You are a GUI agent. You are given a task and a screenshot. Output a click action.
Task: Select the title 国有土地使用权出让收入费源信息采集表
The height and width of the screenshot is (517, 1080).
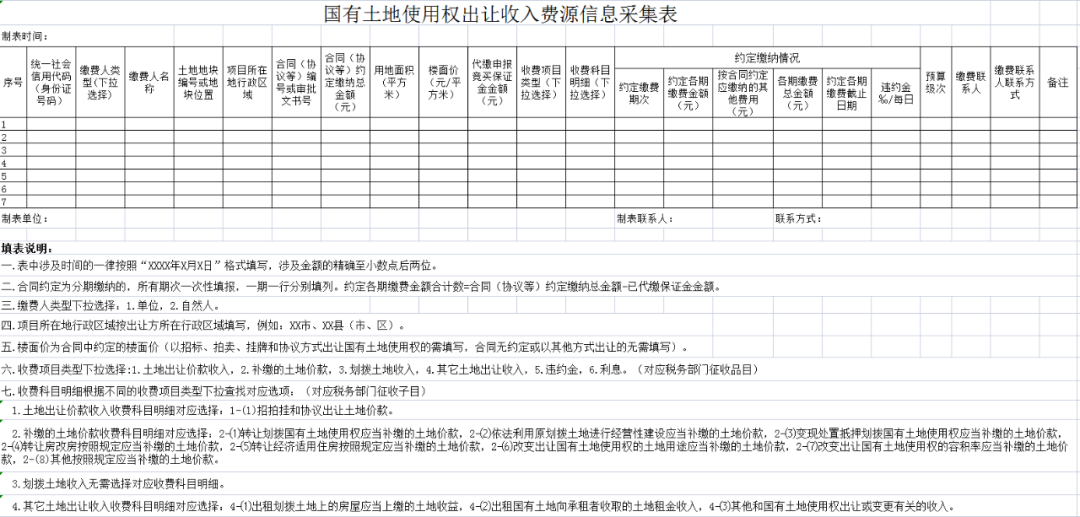tap(500, 14)
